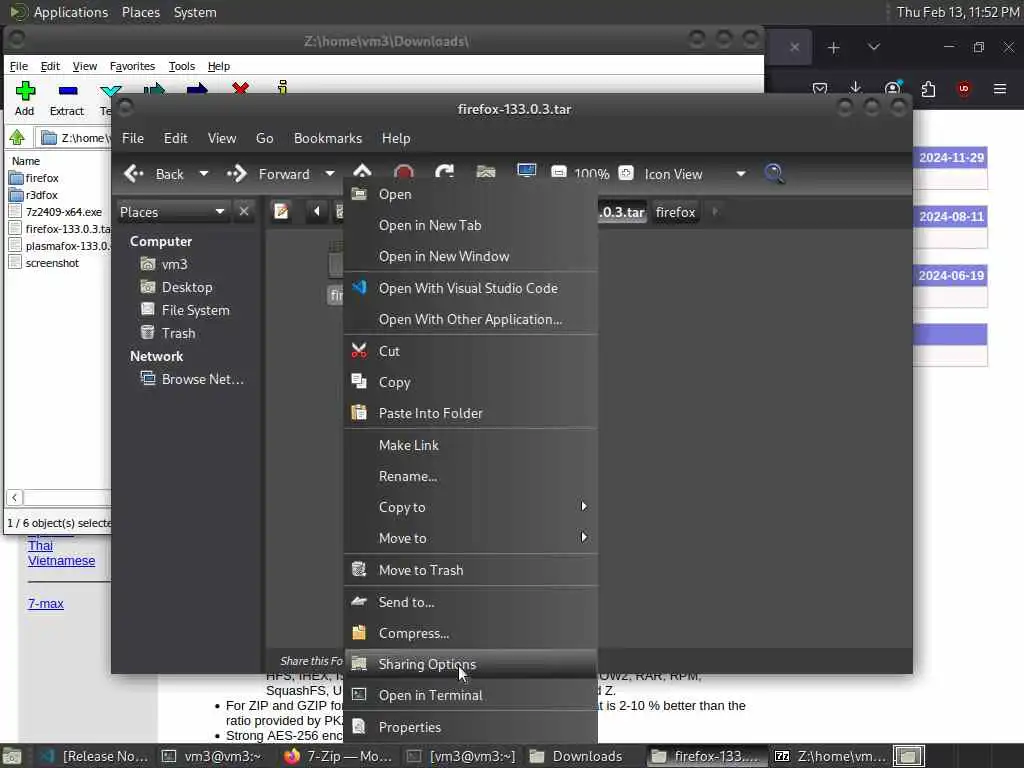Choose Open in New Window
This screenshot has width=1024, height=768.
[470, 257]
